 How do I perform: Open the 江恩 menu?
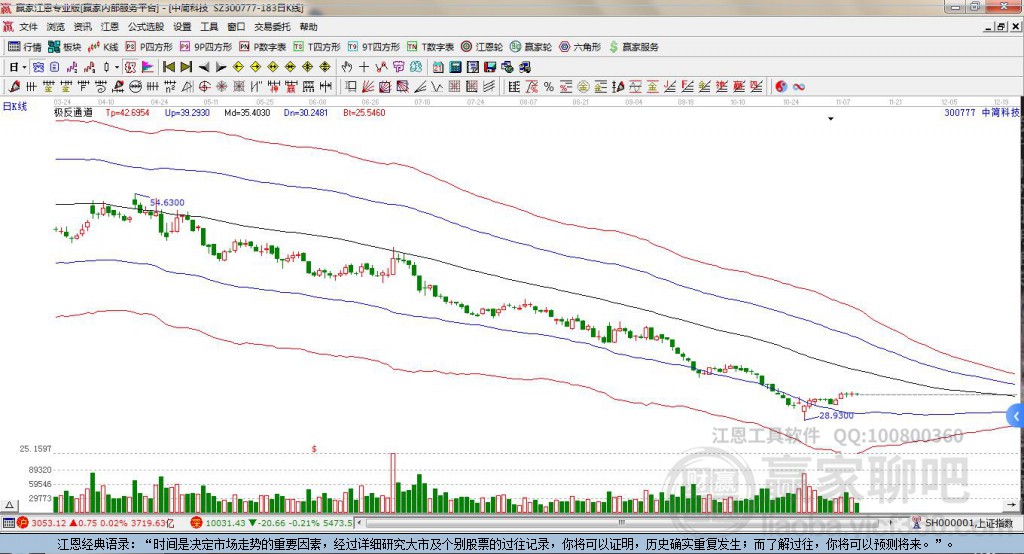click(x=110, y=27)
